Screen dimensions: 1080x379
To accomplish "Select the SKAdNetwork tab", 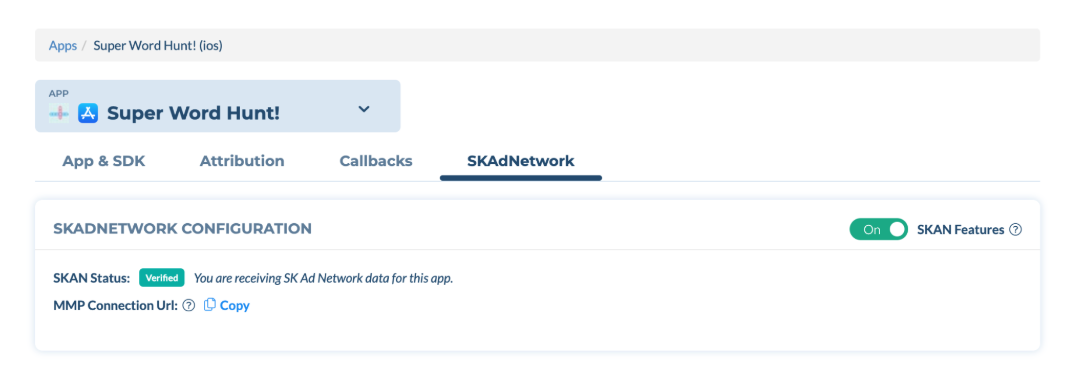I will [521, 161].
